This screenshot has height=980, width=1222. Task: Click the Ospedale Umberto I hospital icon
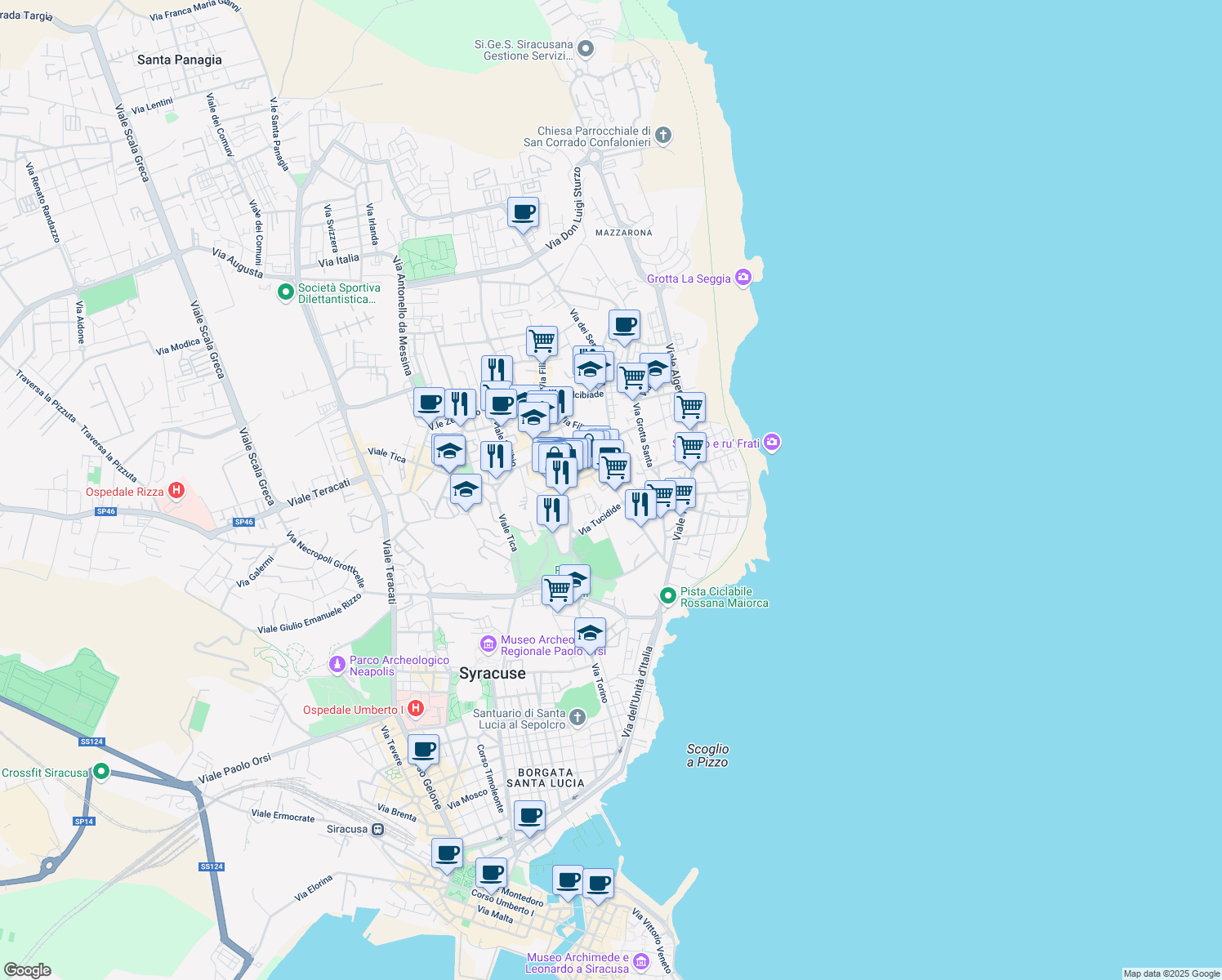pos(415,708)
